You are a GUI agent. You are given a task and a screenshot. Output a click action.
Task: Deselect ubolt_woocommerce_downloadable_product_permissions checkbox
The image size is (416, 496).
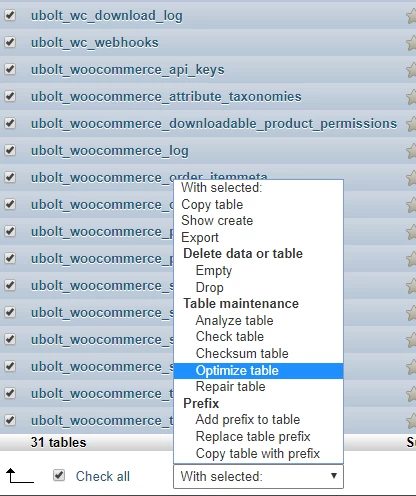(x=10, y=123)
